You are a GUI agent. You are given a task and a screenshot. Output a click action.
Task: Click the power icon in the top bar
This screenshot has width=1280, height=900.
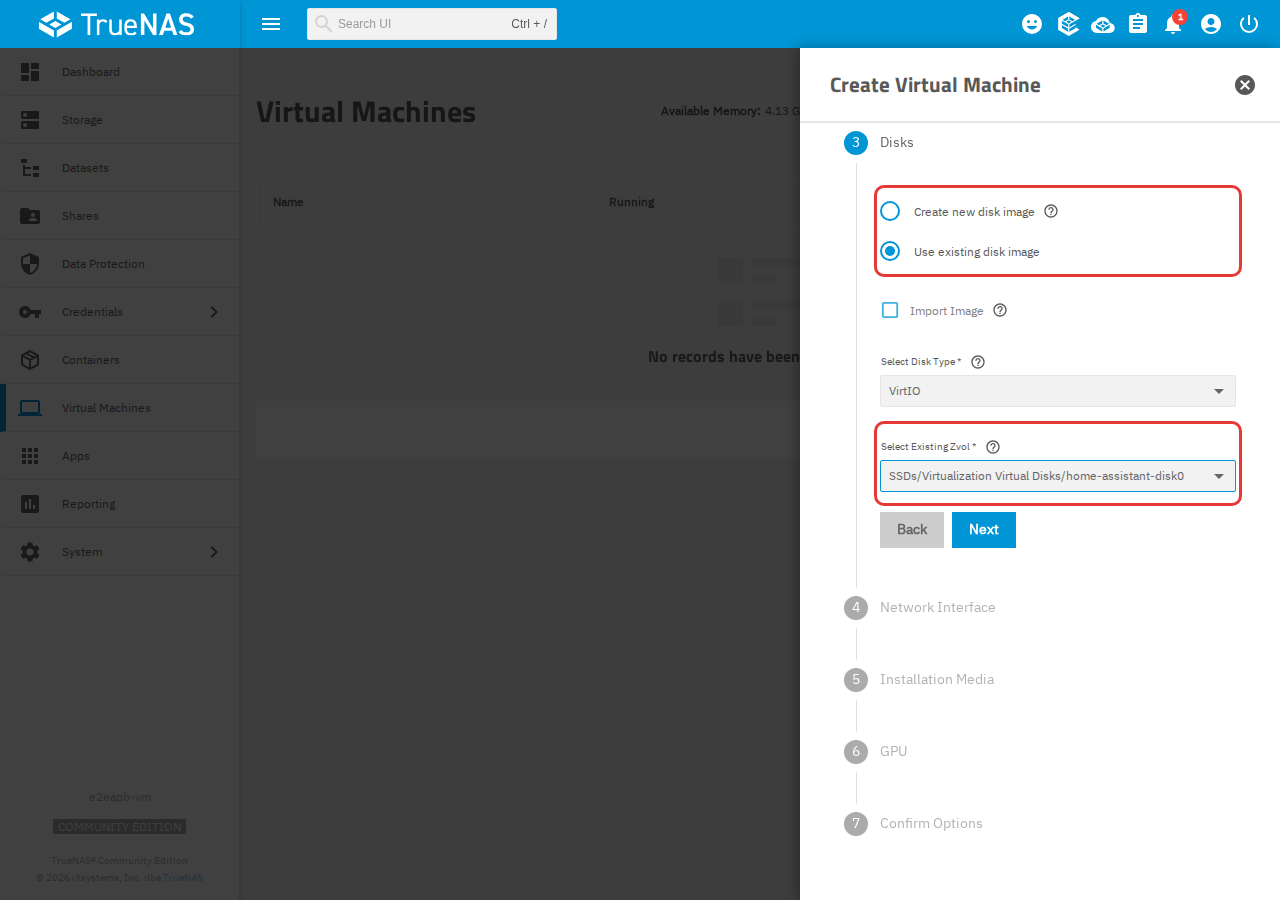[1248, 24]
